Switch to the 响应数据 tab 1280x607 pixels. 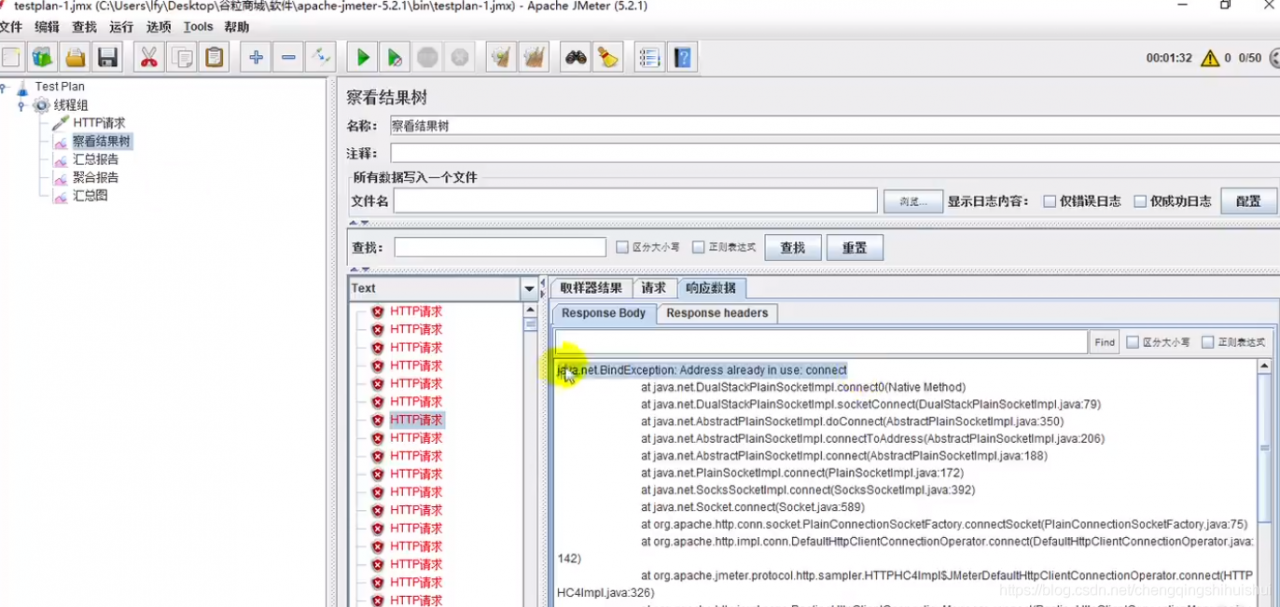712,288
